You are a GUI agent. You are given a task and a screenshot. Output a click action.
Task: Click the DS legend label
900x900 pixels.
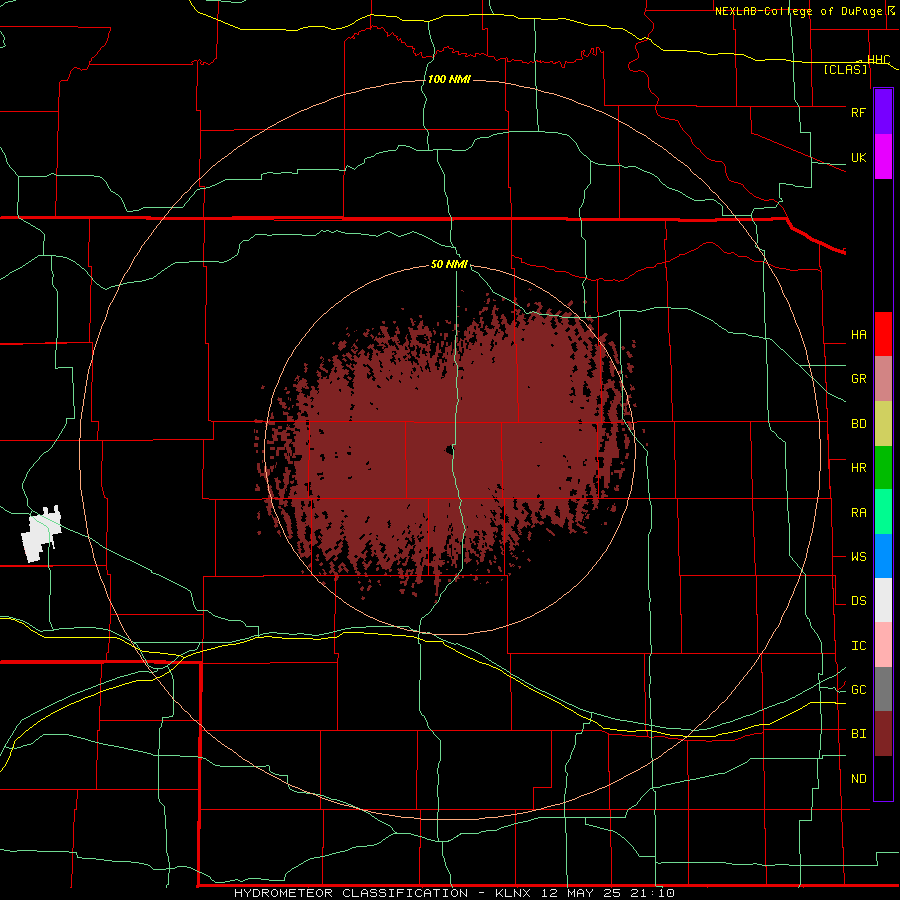click(858, 601)
